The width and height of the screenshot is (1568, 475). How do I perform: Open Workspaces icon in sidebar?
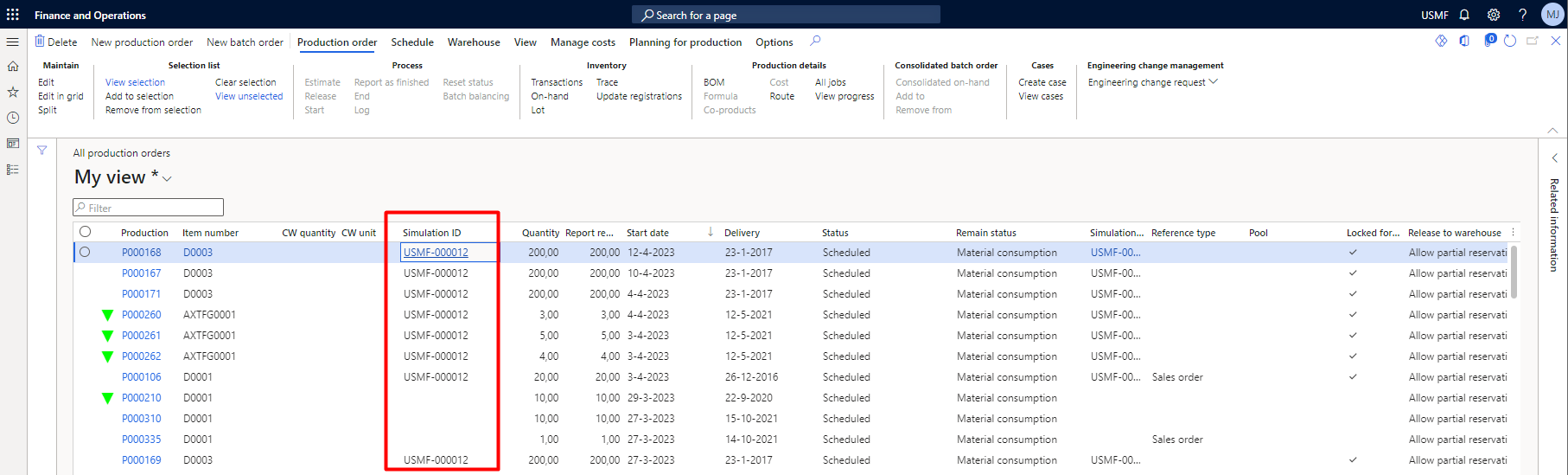point(13,144)
